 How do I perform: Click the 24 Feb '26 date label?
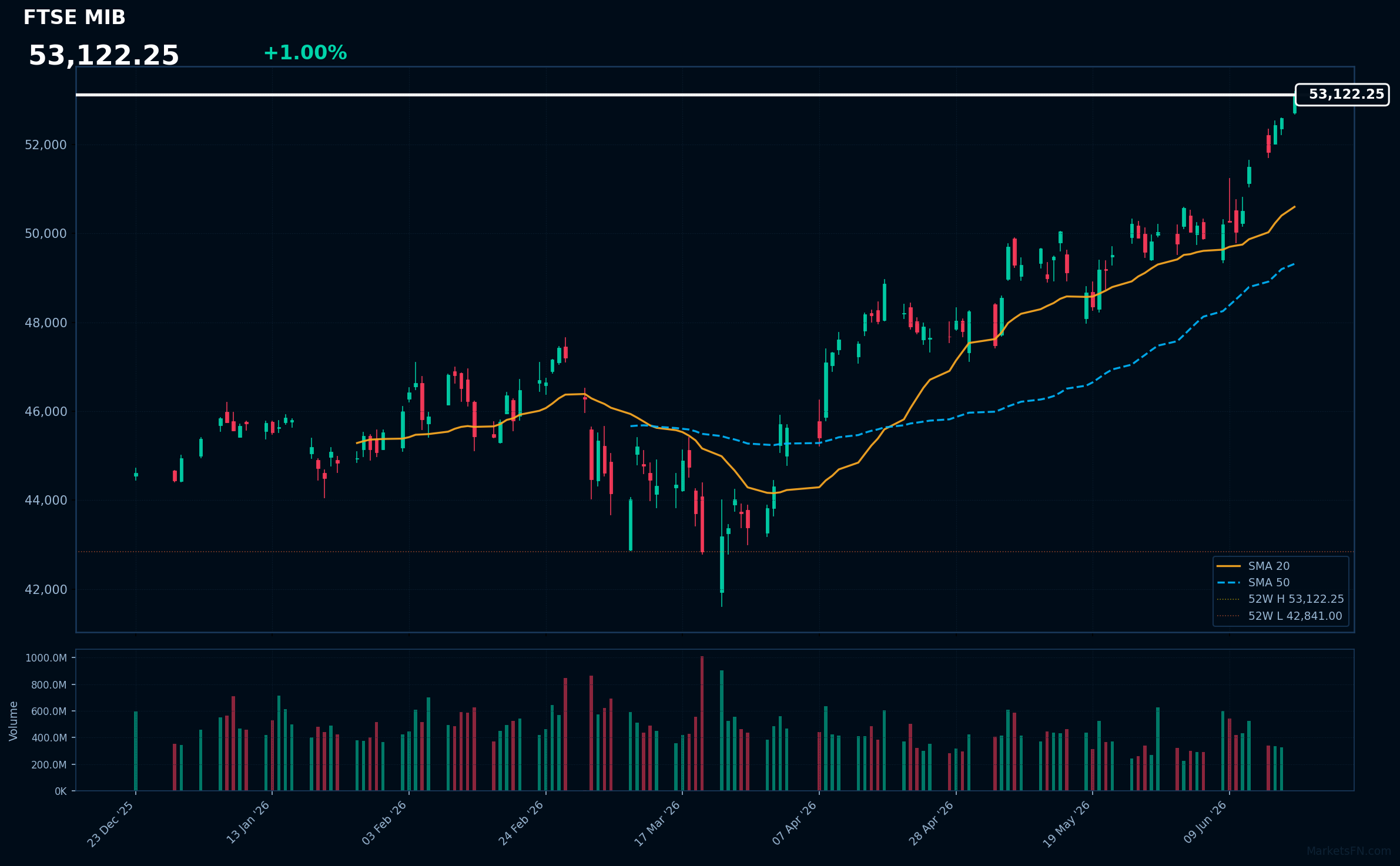pyautogui.click(x=521, y=823)
